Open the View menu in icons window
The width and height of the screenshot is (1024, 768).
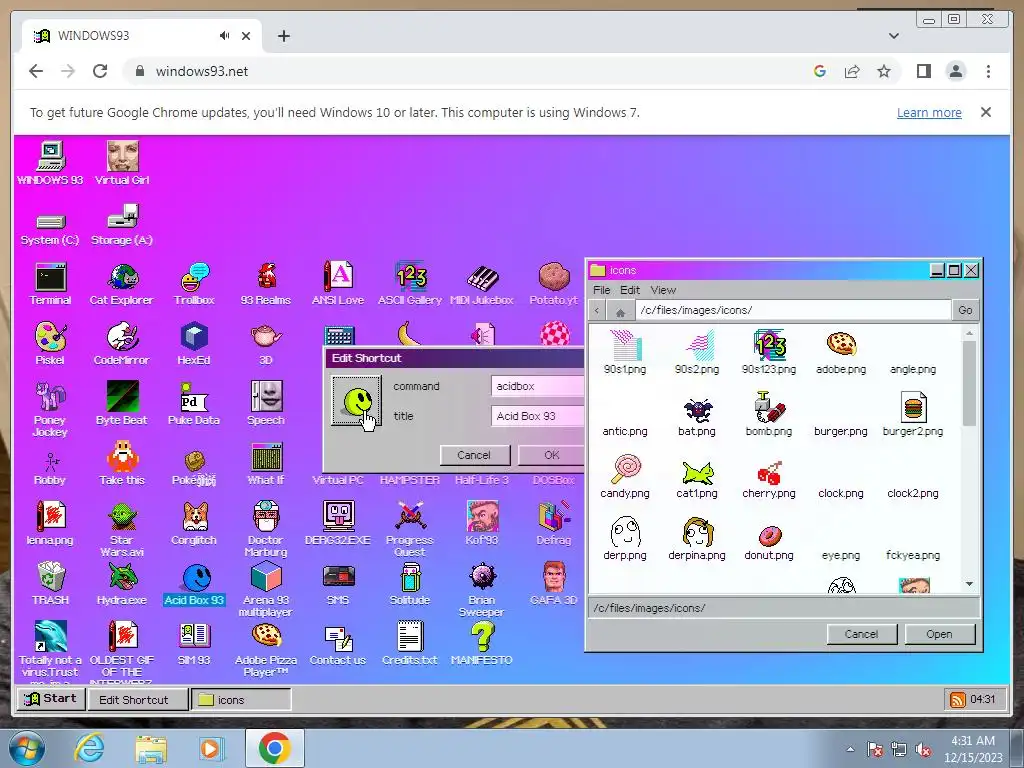pos(663,290)
